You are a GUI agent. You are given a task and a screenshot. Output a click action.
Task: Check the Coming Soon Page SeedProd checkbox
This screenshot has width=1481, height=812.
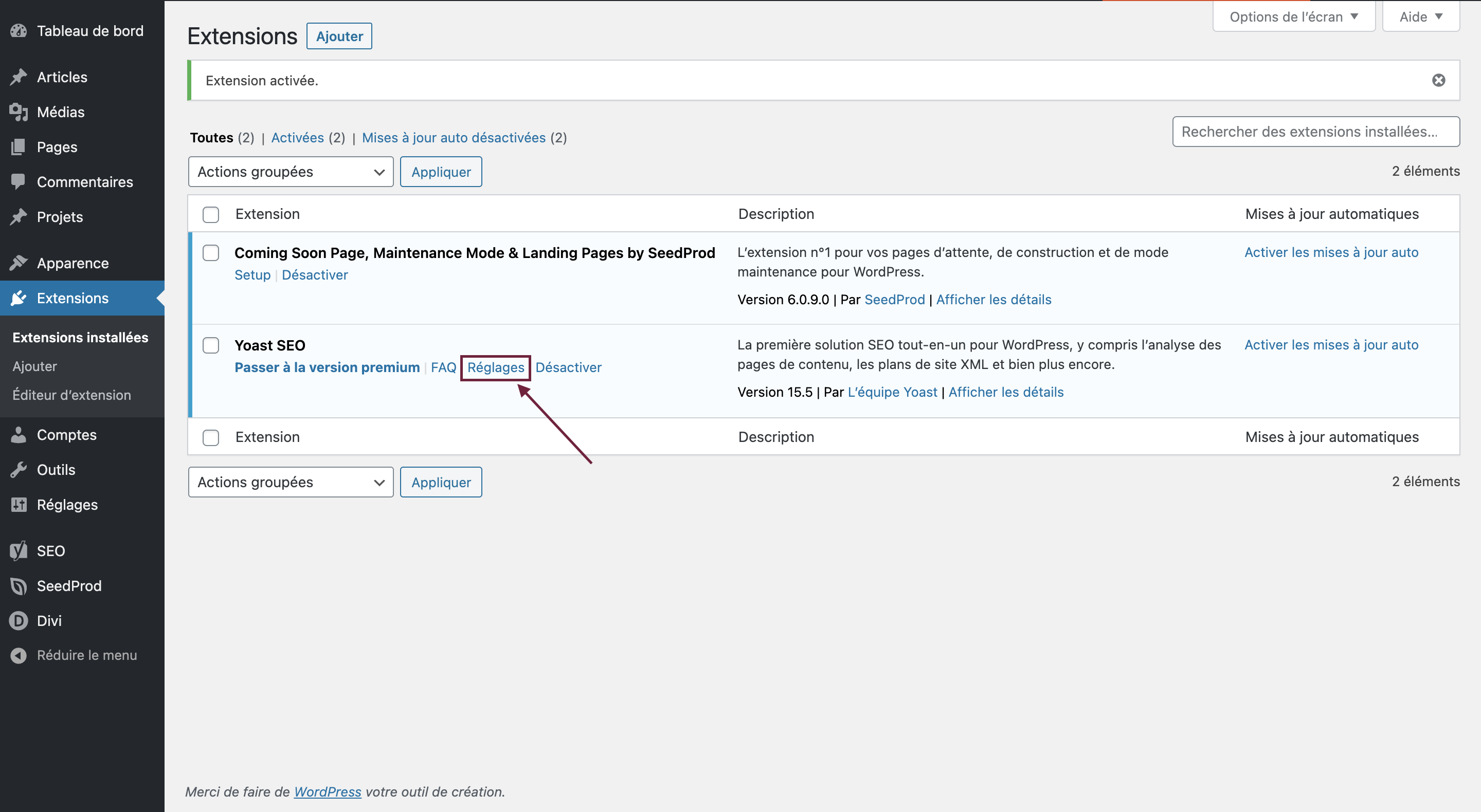(211, 253)
